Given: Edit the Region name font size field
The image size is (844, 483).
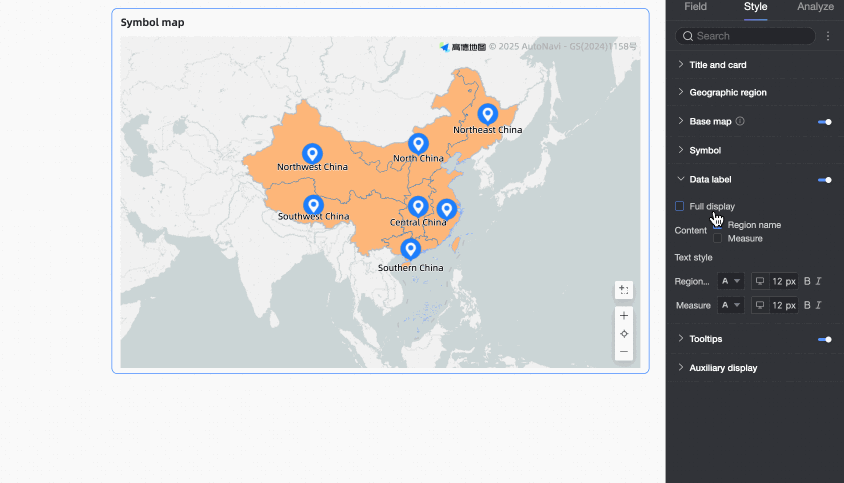Looking at the screenshot, I should pos(784,281).
